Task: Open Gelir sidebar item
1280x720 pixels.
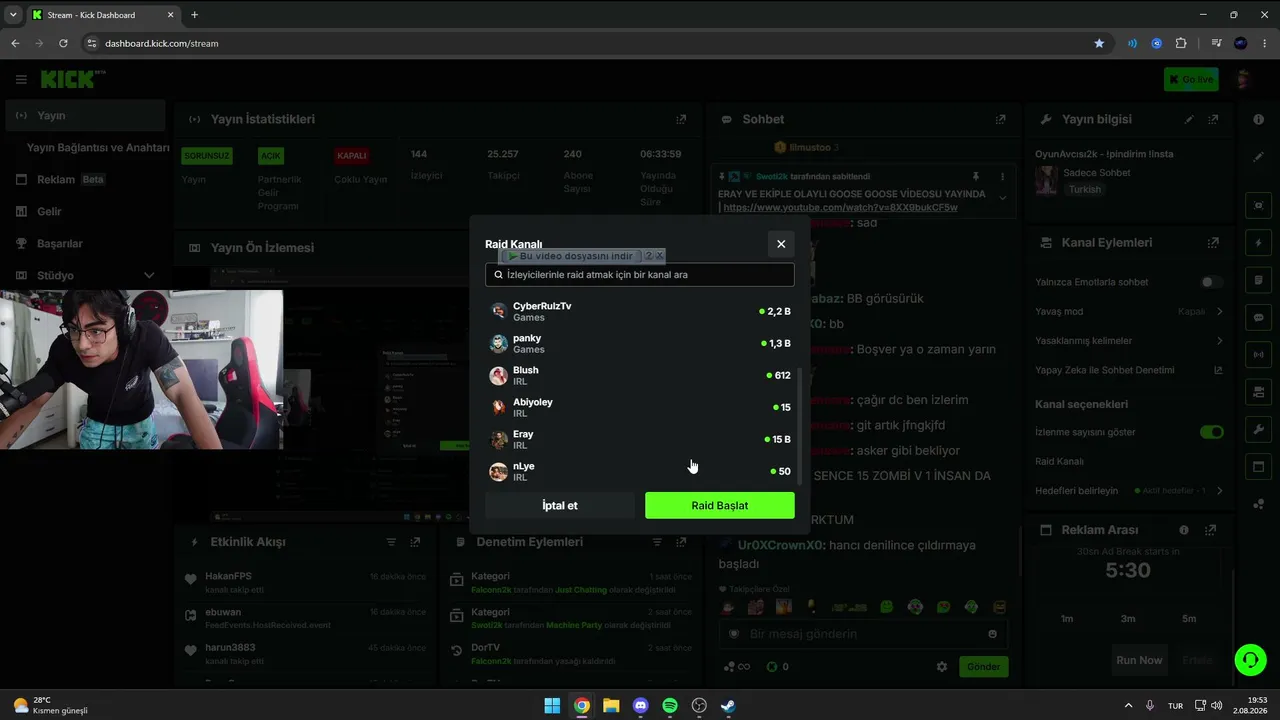Action: coord(85,211)
